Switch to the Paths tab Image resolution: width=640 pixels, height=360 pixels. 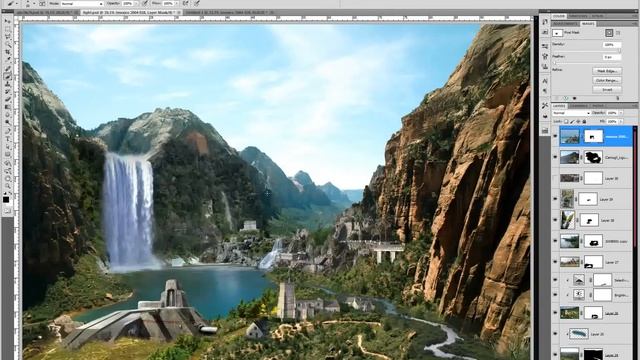coord(597,106)
